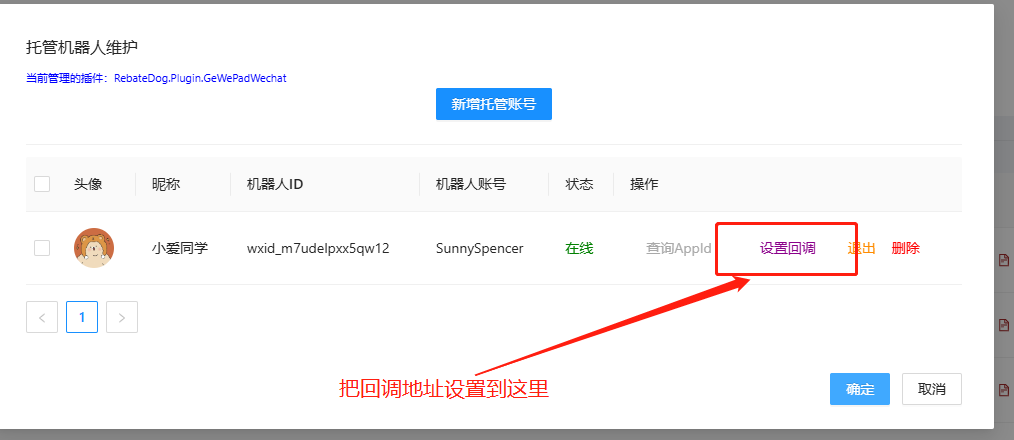Go to next page using right arrow
Screen dimensions: 1014x440
[x=122, y=317]
